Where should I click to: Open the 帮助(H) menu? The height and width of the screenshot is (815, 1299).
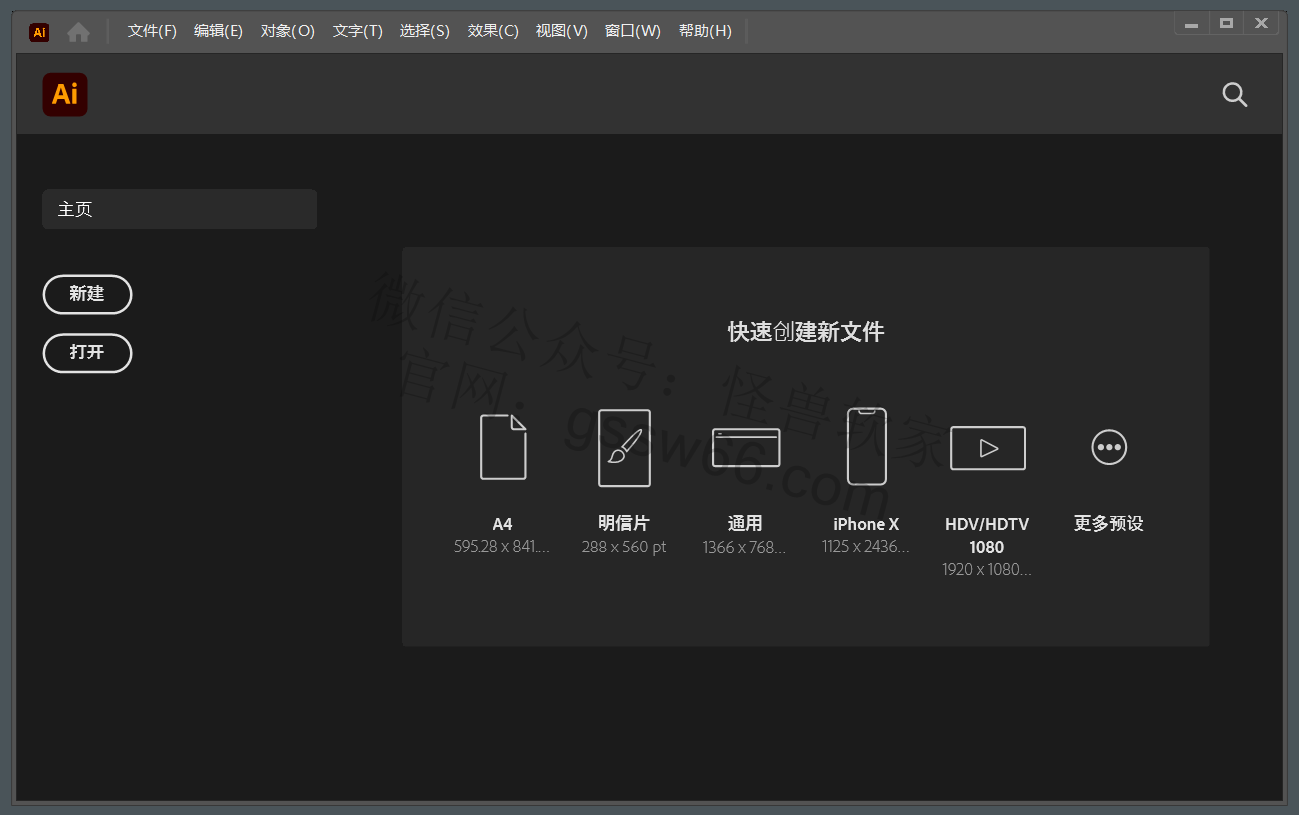(x=705, y=31)
